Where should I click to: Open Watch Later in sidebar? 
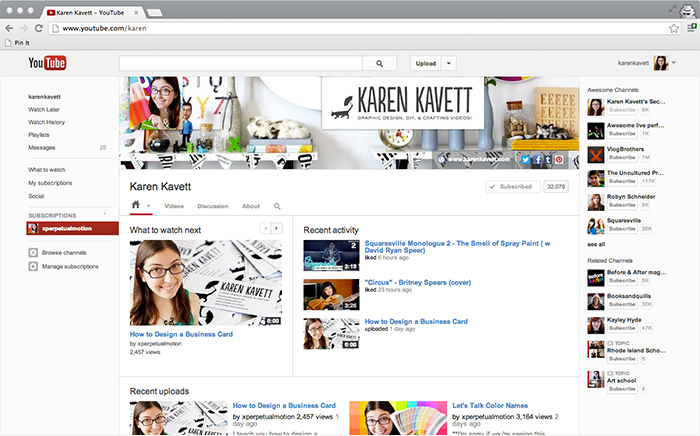pos(44,109)
